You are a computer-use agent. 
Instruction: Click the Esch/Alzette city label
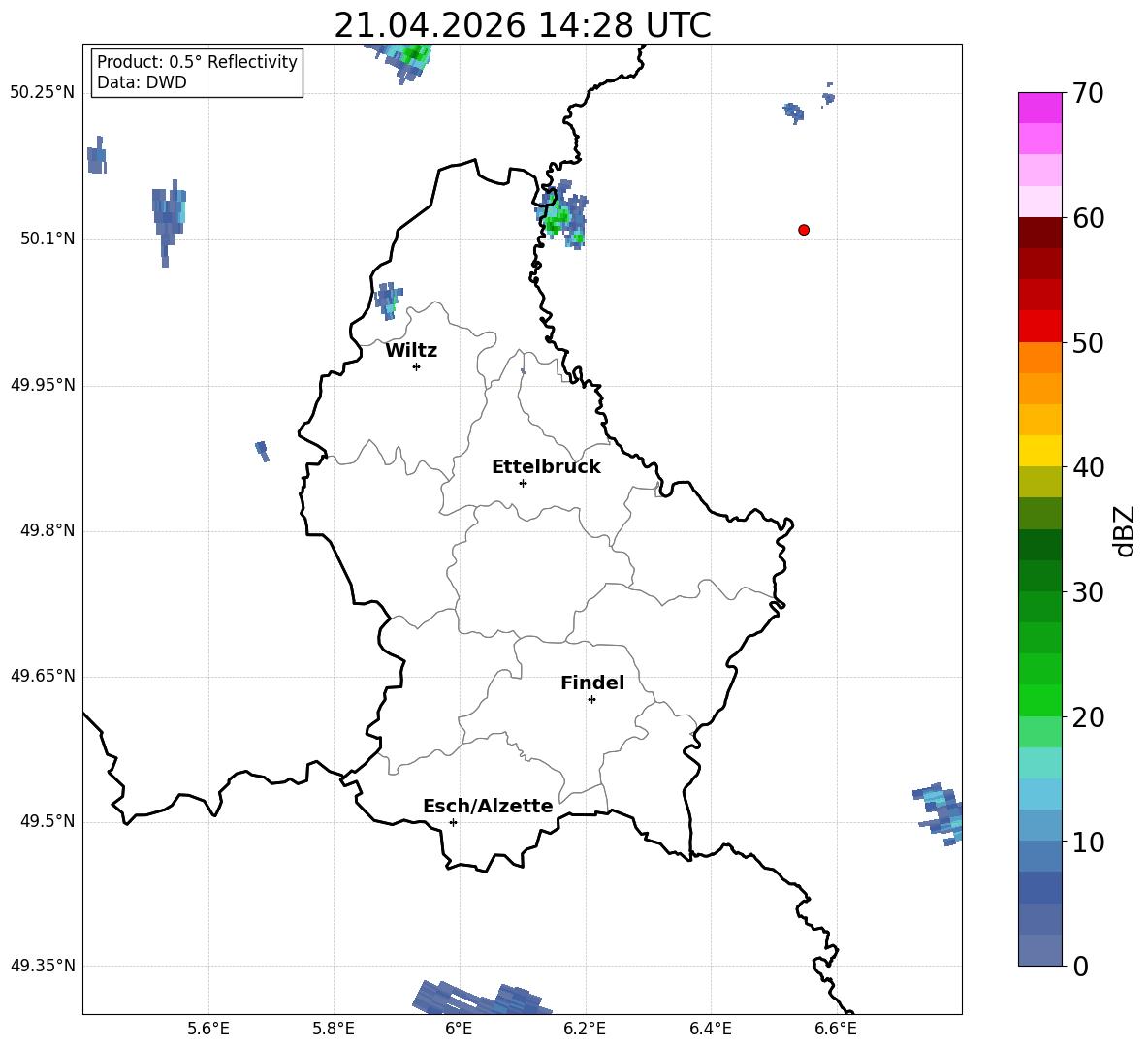tap(488, 806)
